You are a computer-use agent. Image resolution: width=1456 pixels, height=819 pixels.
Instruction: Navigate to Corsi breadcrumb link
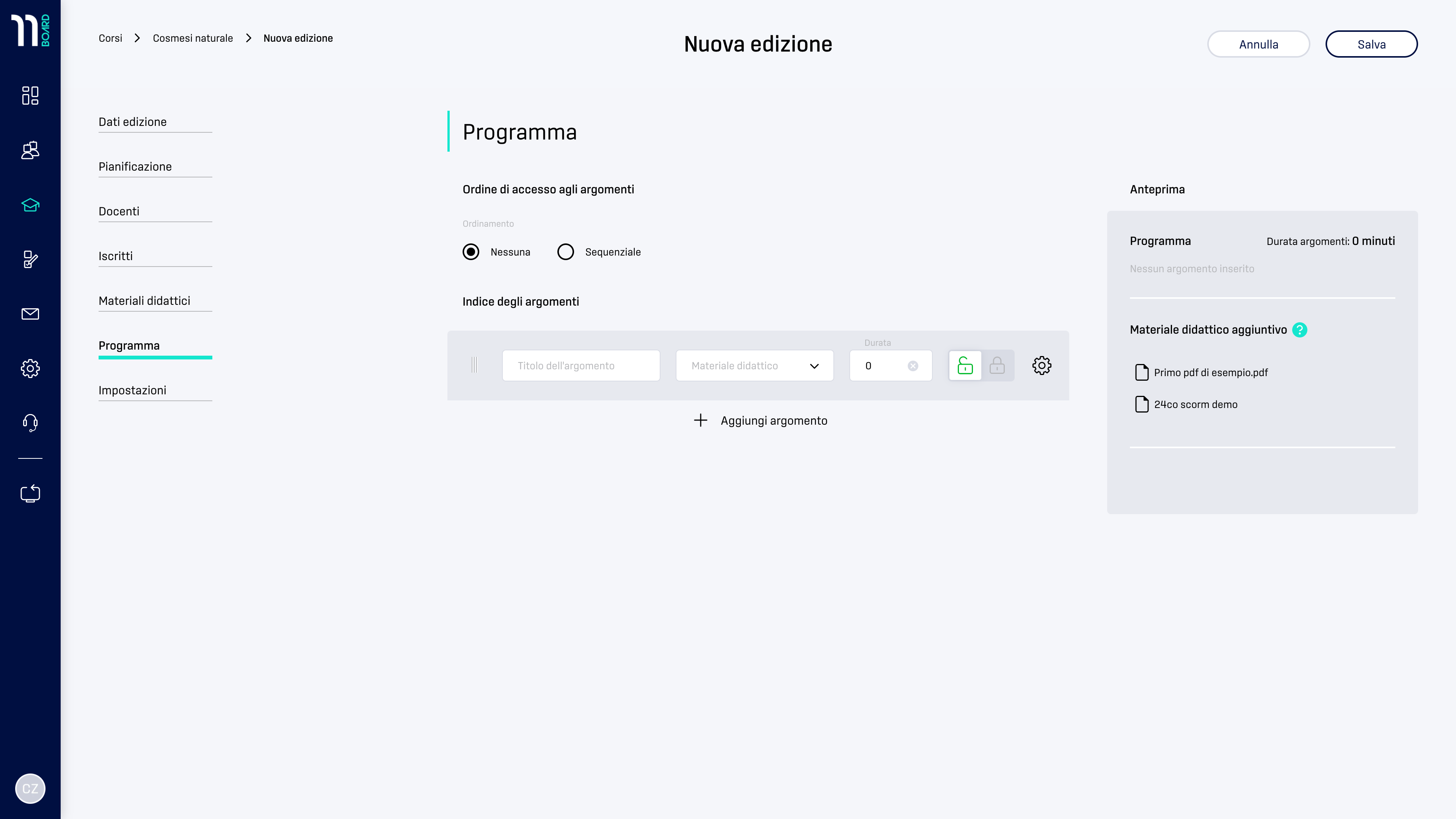click(110, 38)
